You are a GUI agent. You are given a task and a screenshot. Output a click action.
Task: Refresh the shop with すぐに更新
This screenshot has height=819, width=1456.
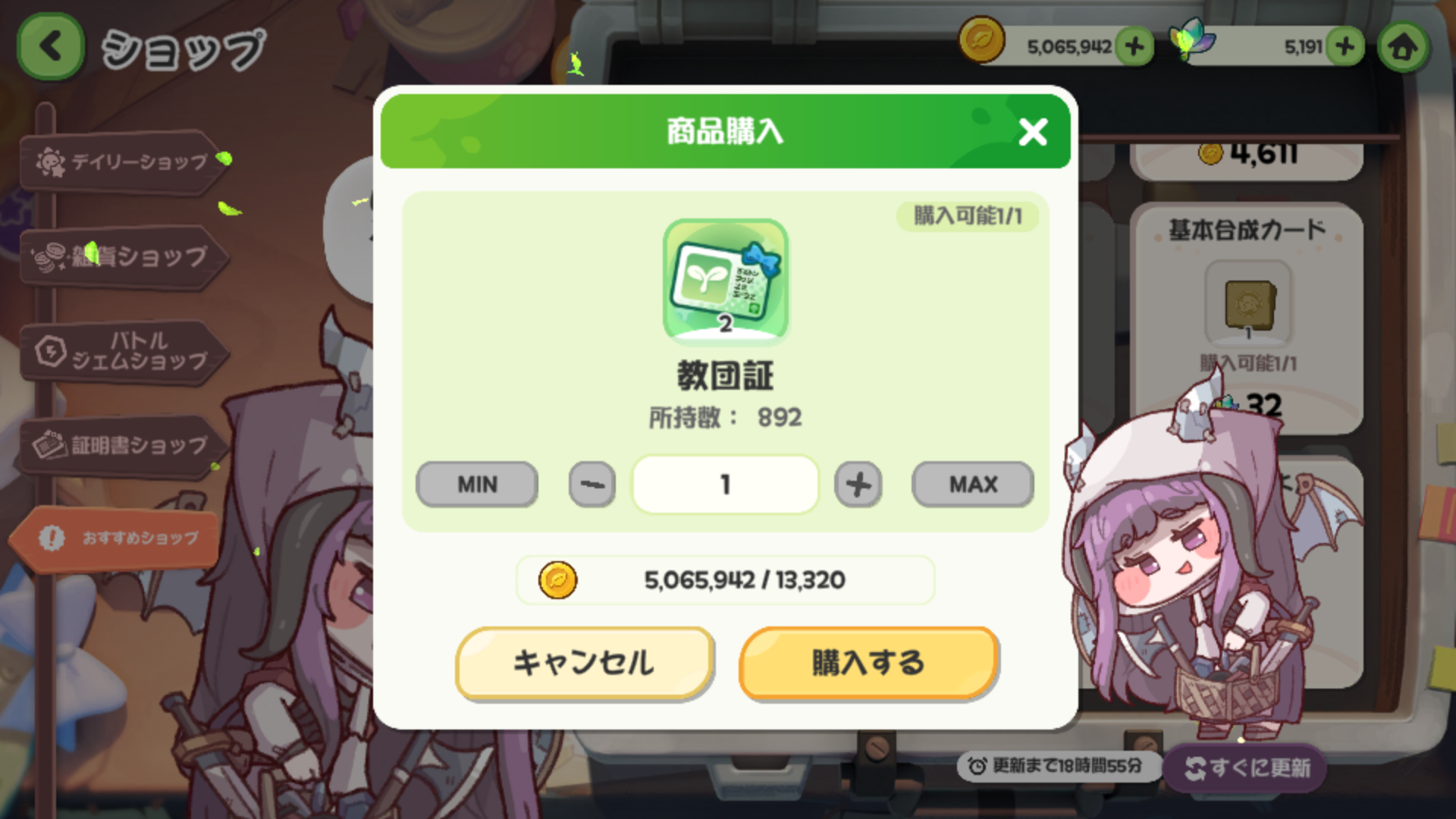point(1247,768)
